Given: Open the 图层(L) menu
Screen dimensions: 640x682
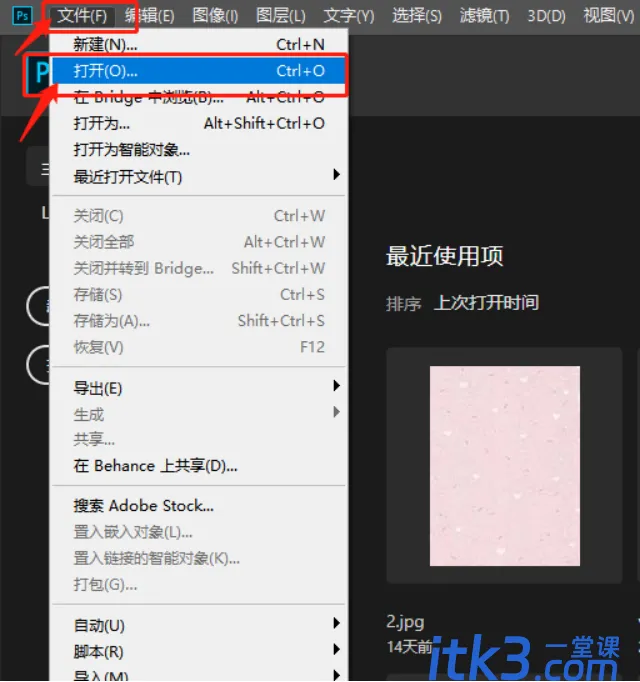Looking at the screenshot, I should point(281,16).
